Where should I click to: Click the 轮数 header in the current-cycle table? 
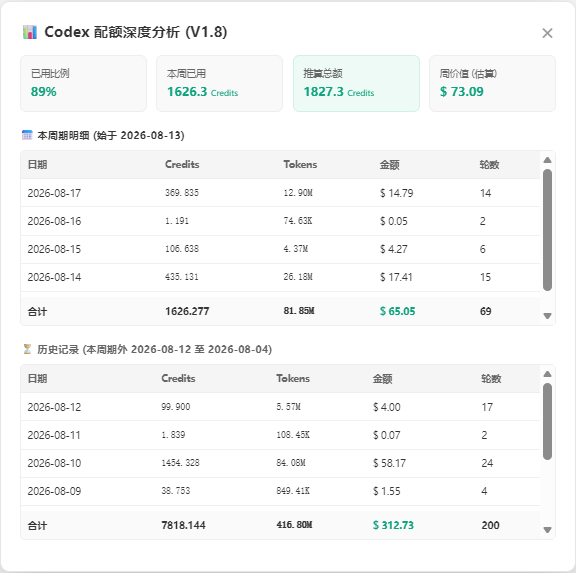pos(489,165)
